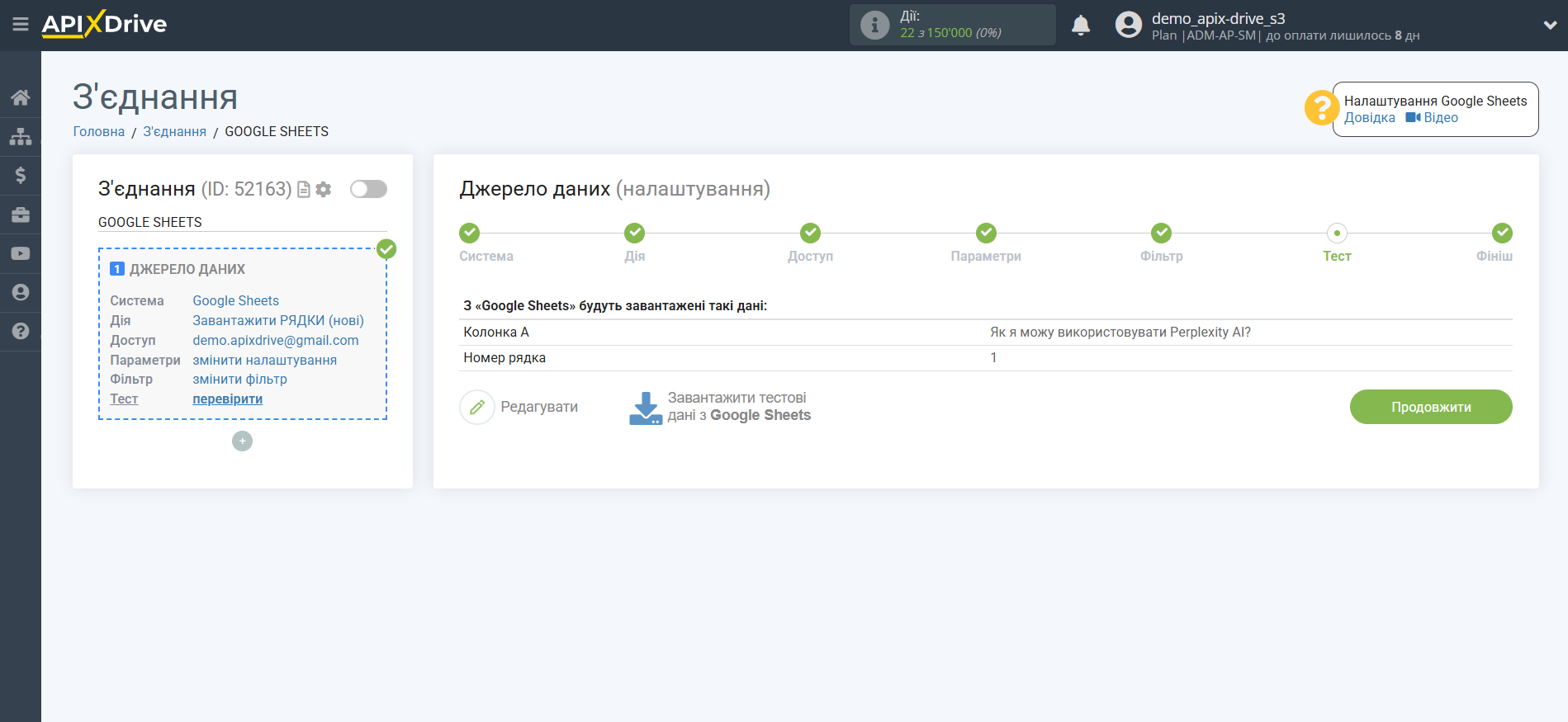
Task: Open the З'єднання breadcrumb link
Action: [x=174, y=132]
